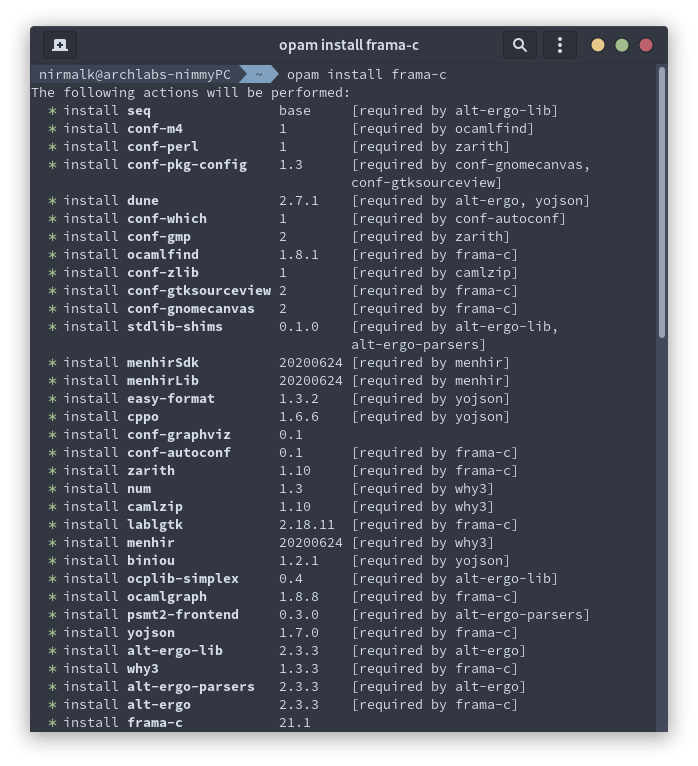Click package name 'psmt2-frontend'

[183, 615]
